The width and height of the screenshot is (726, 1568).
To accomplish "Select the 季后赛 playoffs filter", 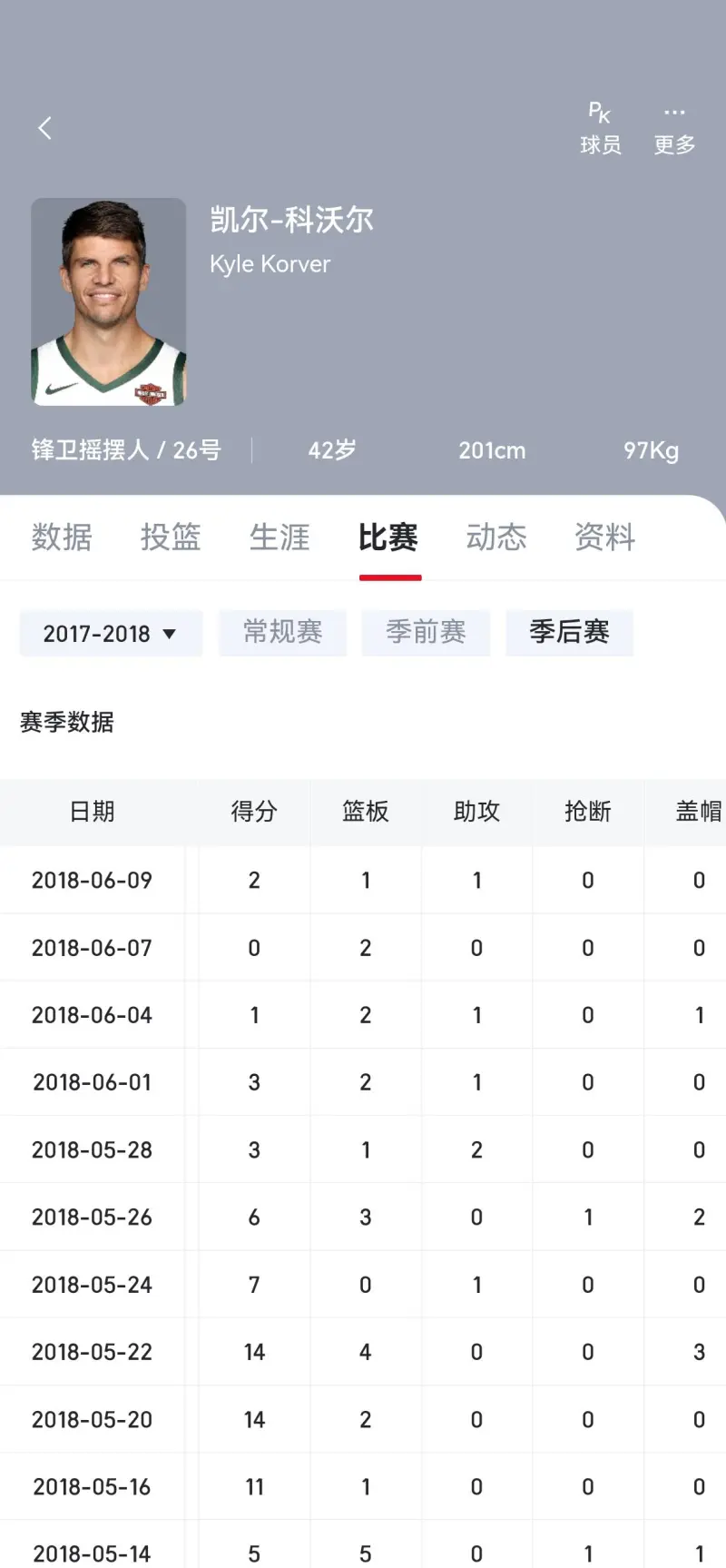I will click(569, 632).
